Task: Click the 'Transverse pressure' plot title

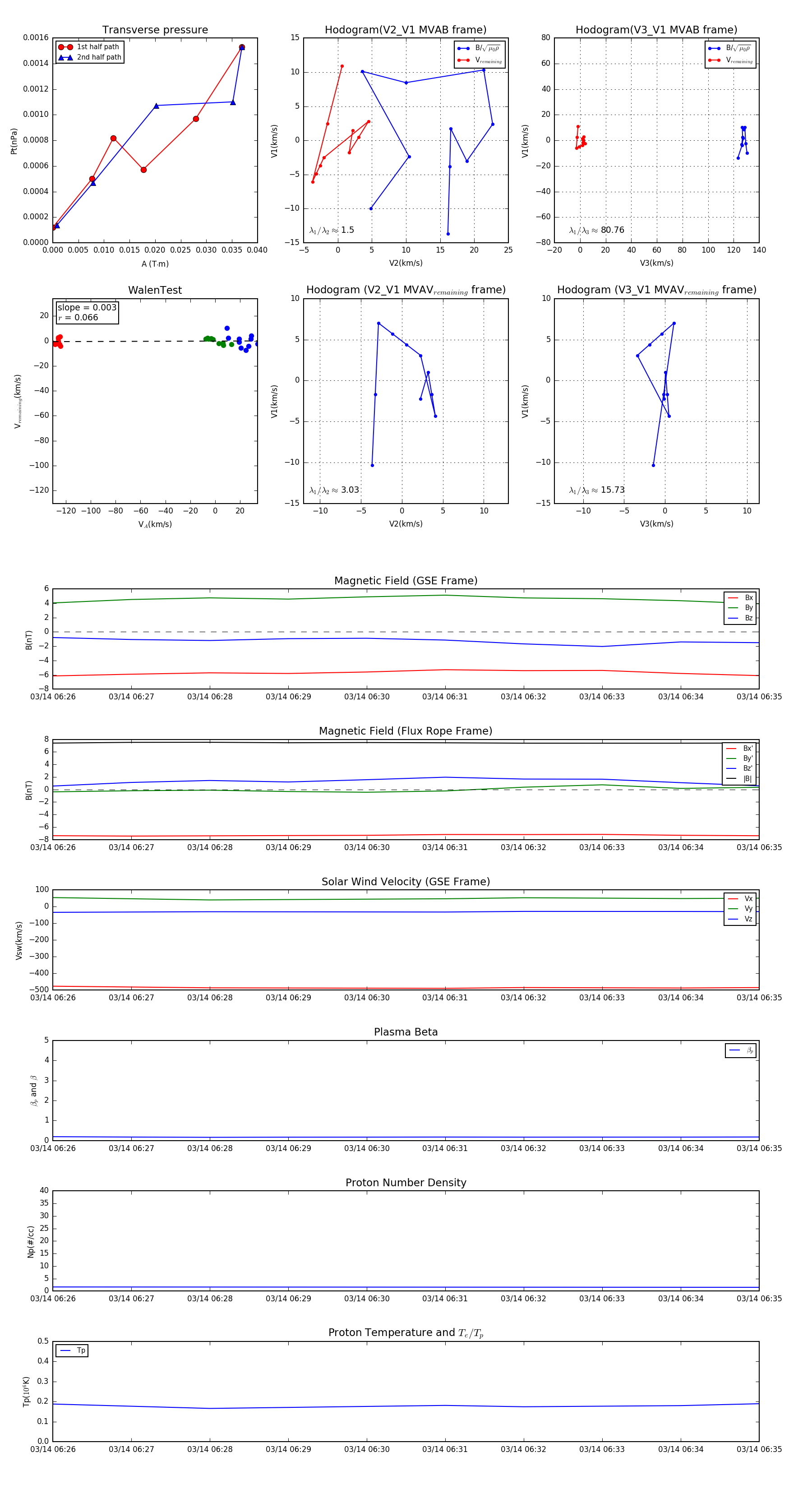Action: tap(155, 30)
